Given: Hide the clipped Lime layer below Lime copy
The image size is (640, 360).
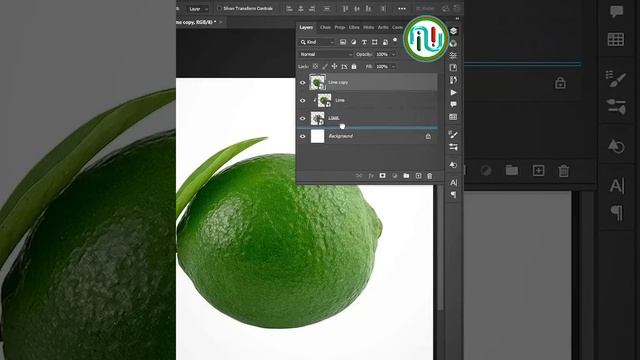Looking at the screenshot, I should pos(302,100).
